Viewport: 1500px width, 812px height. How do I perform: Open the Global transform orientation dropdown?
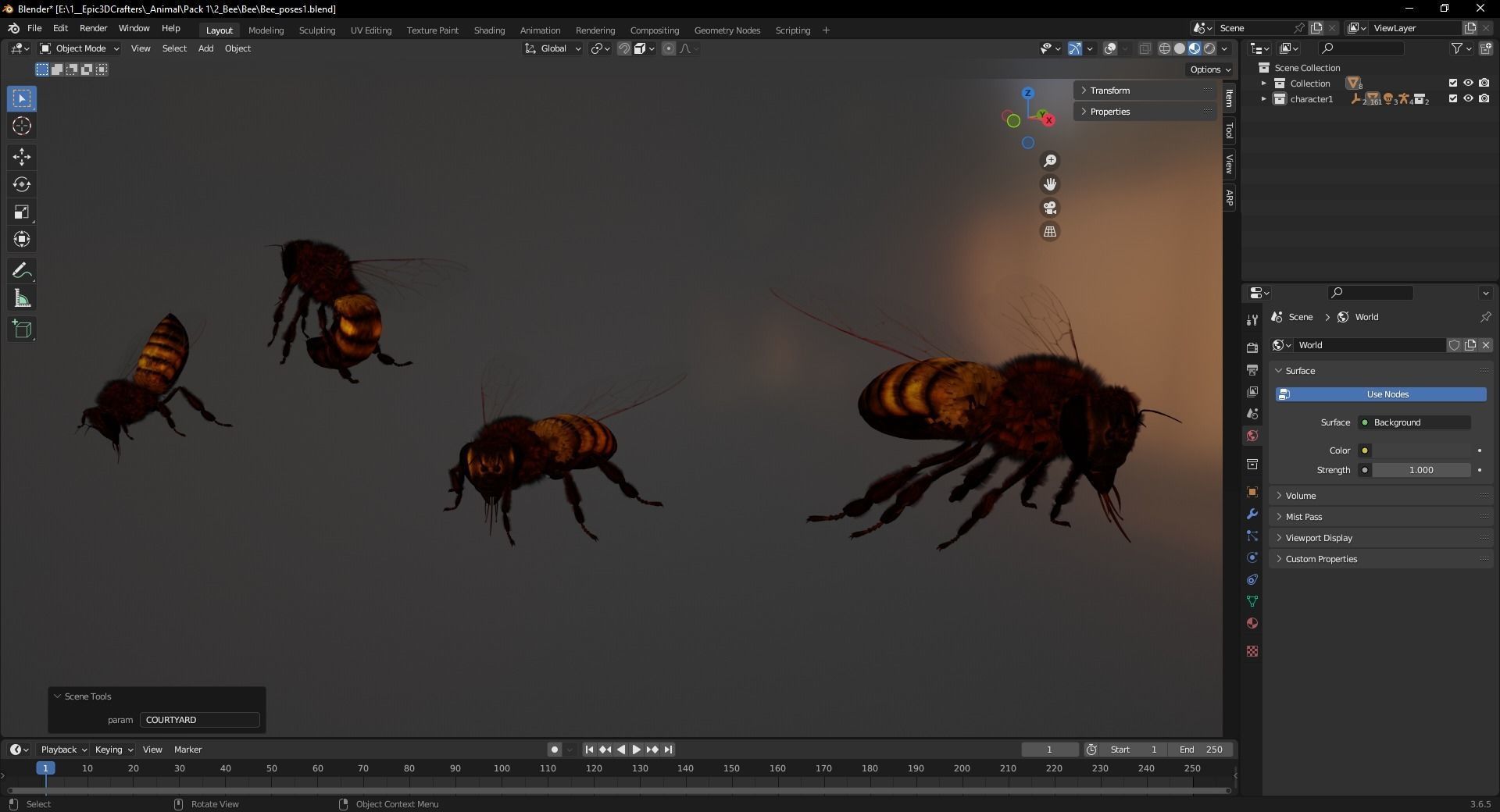553,48
